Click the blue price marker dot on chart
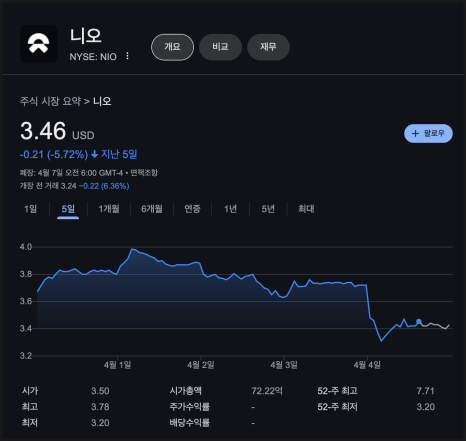Image resolution: width=466 pixels, height=441 pixels. point(419,322)
